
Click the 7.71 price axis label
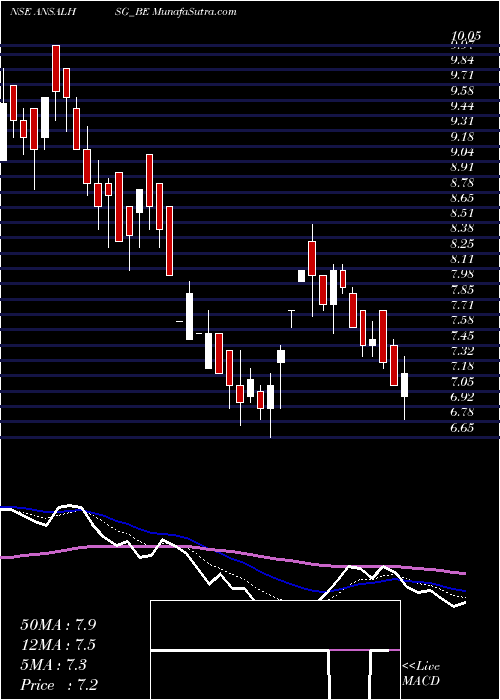click(x=462, y=305)
